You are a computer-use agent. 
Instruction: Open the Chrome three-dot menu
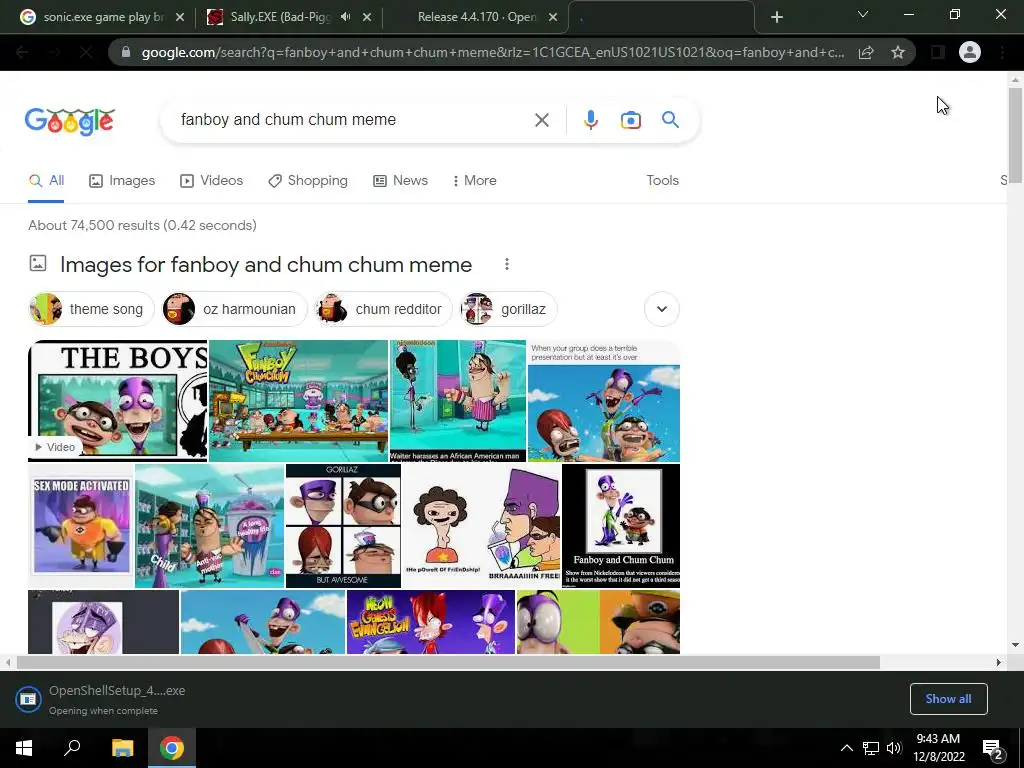click(x=1002, y=52)
